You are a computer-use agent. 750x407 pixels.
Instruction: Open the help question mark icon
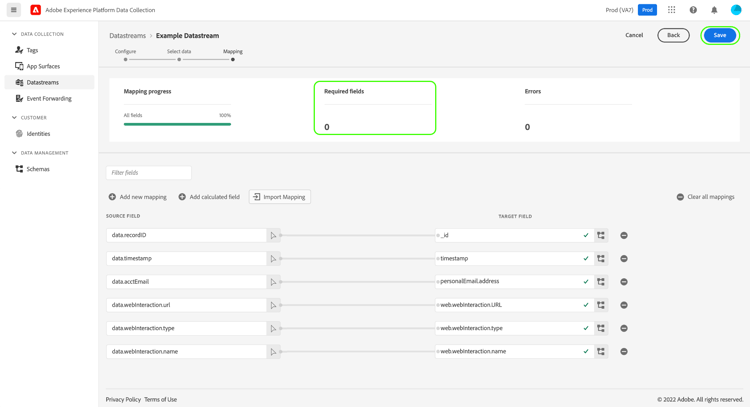pyautogui.click(x=693, y=10)
